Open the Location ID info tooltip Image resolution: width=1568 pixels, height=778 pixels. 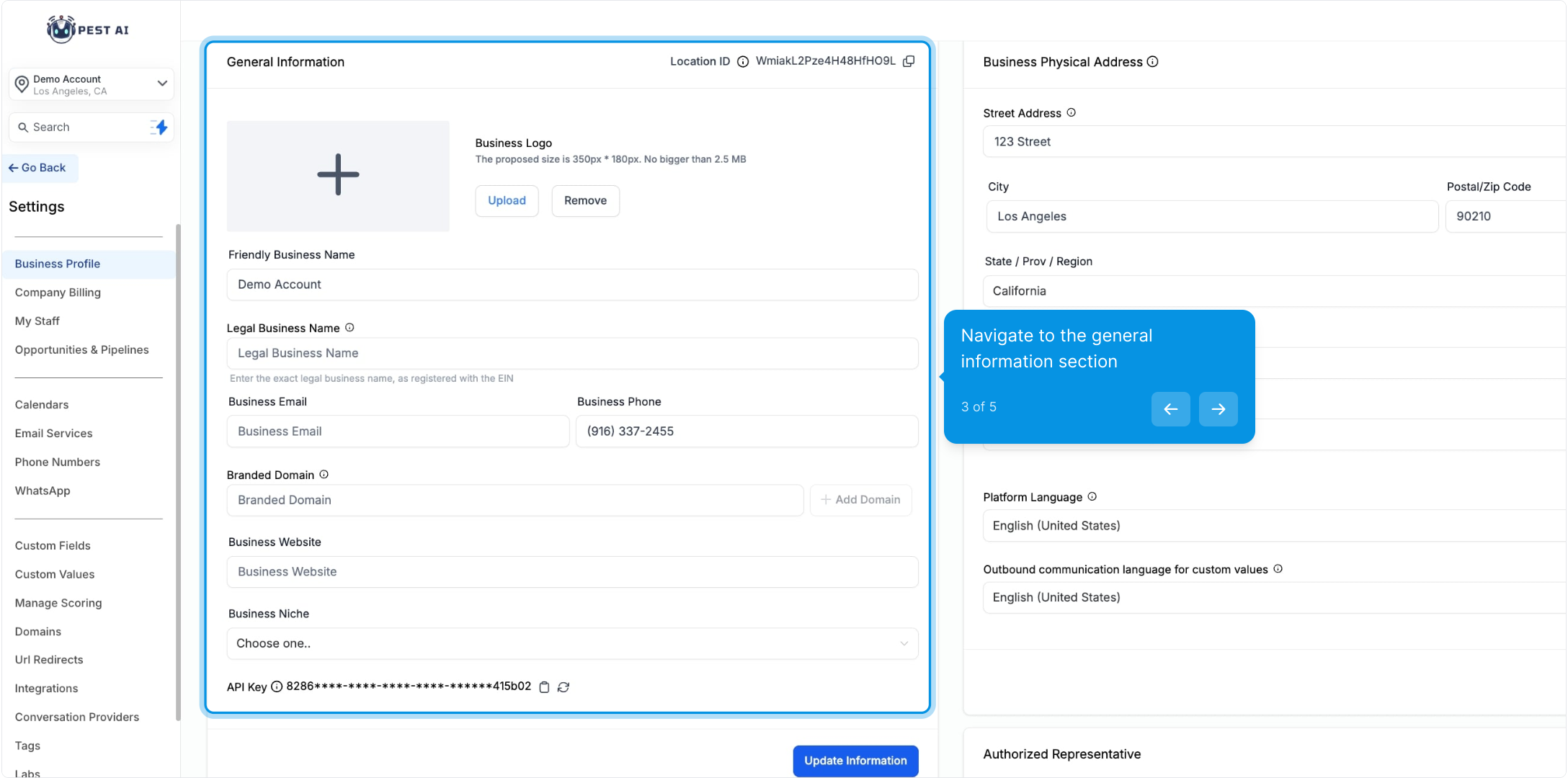click(743, 62)
